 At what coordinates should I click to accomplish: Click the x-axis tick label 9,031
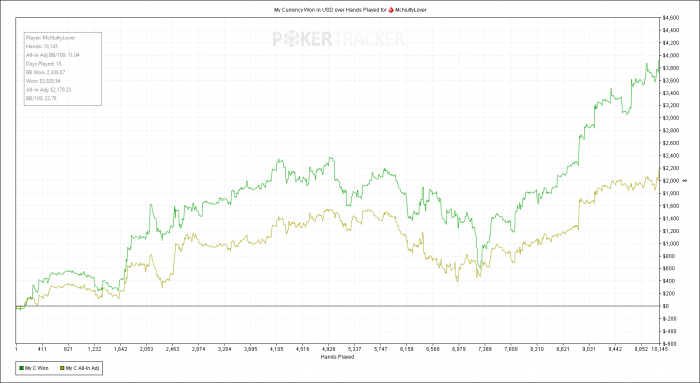pyautogui.click(x=589, y=349)
